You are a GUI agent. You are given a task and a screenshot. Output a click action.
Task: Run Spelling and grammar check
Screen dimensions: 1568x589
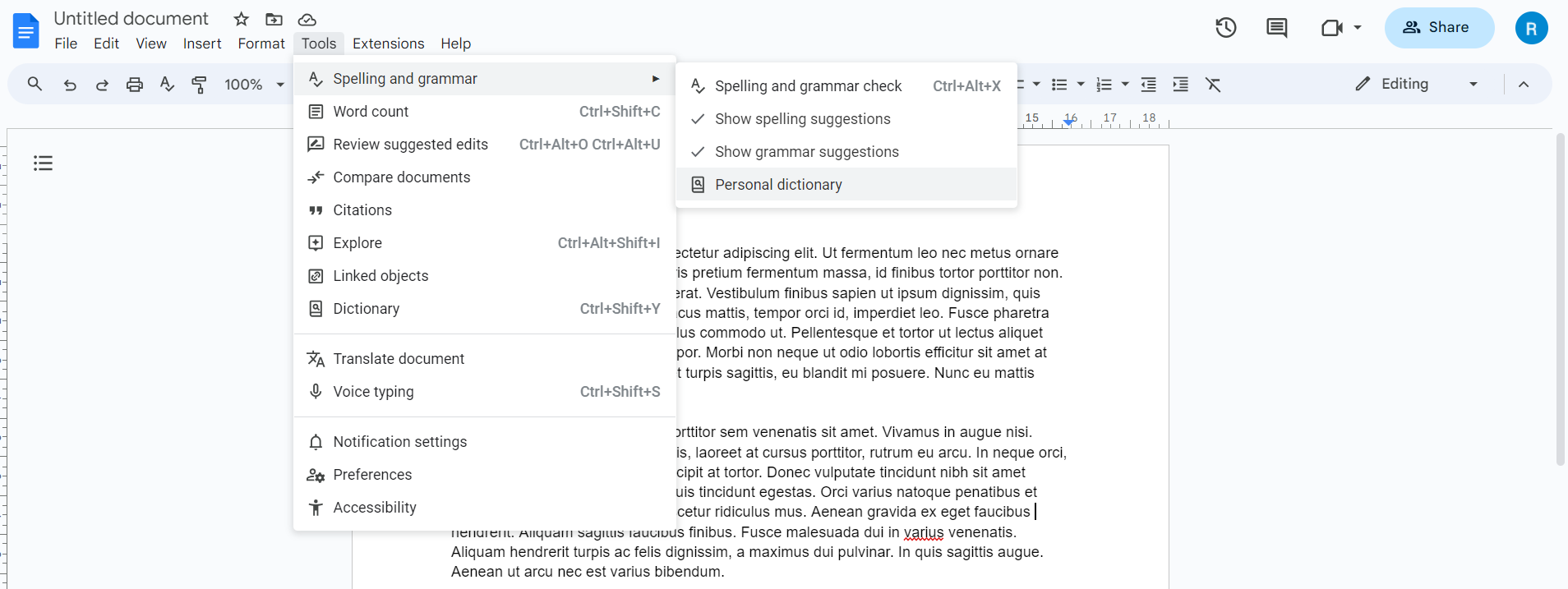(x=846, y=86)
